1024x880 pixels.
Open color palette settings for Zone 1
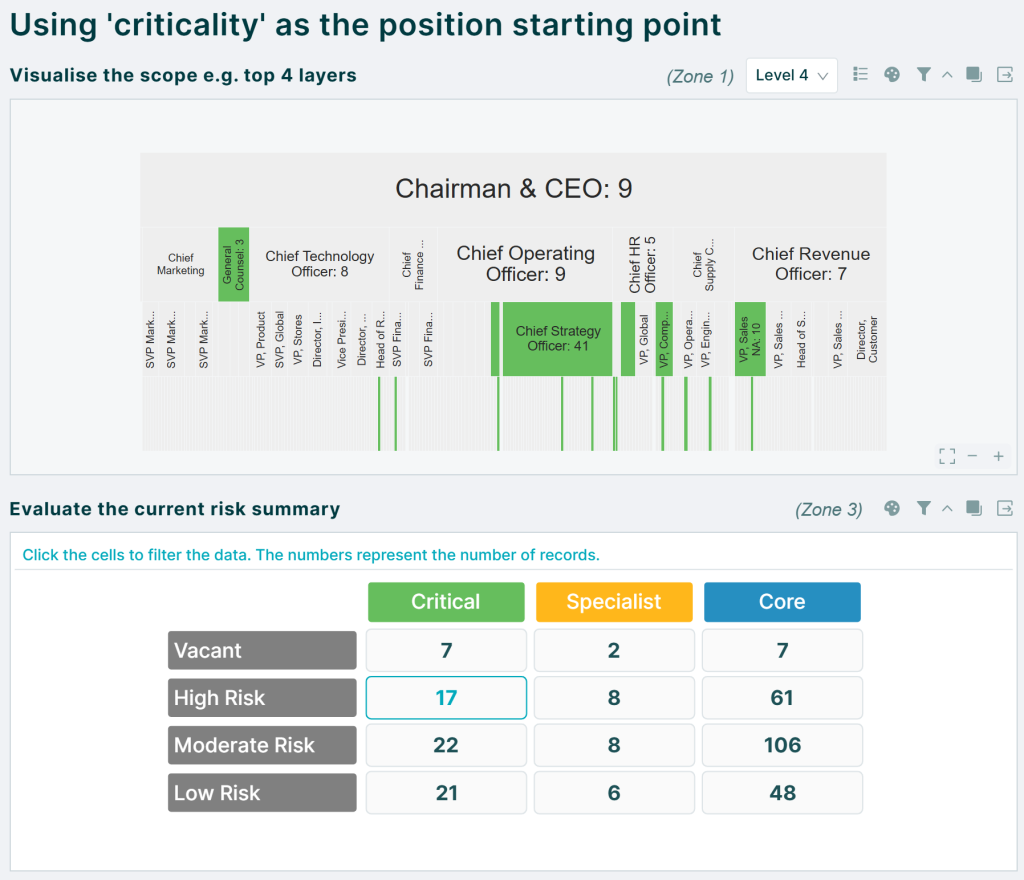click(891, 74)
